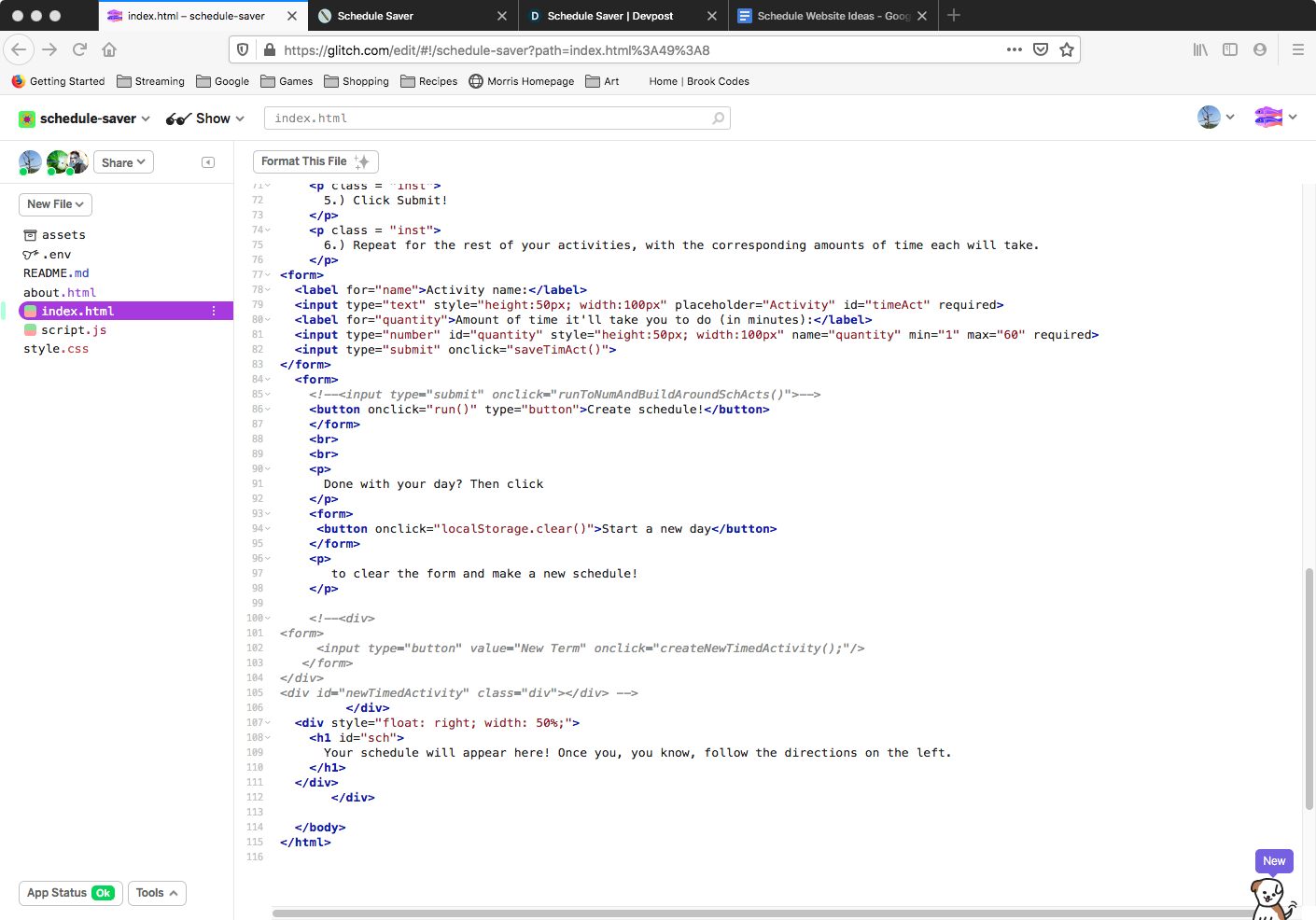Bookmark this page with star icon
The height and width of the screenshot is (920, 1316).
click(1067, 49)
